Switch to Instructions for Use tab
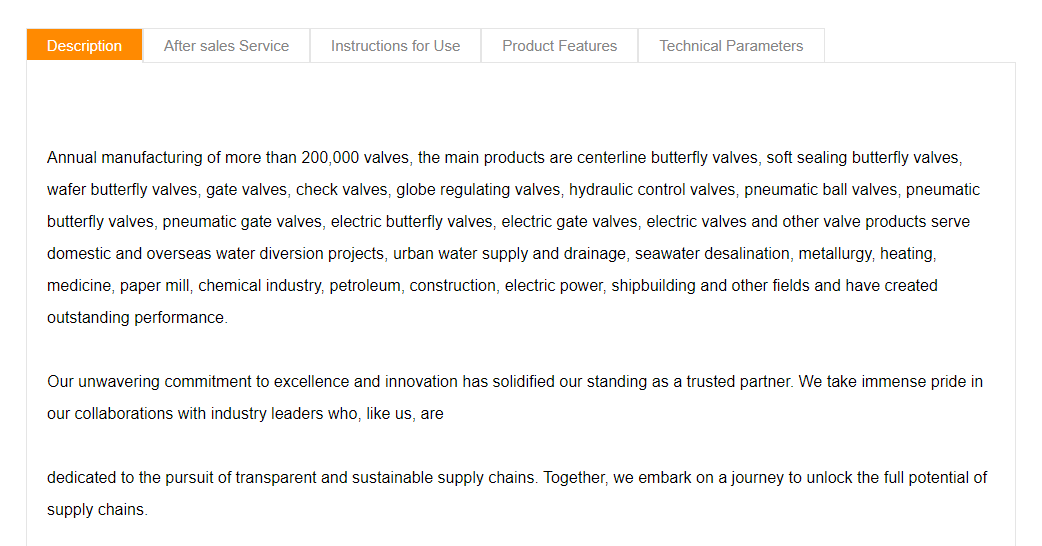 tap(395, 46)
